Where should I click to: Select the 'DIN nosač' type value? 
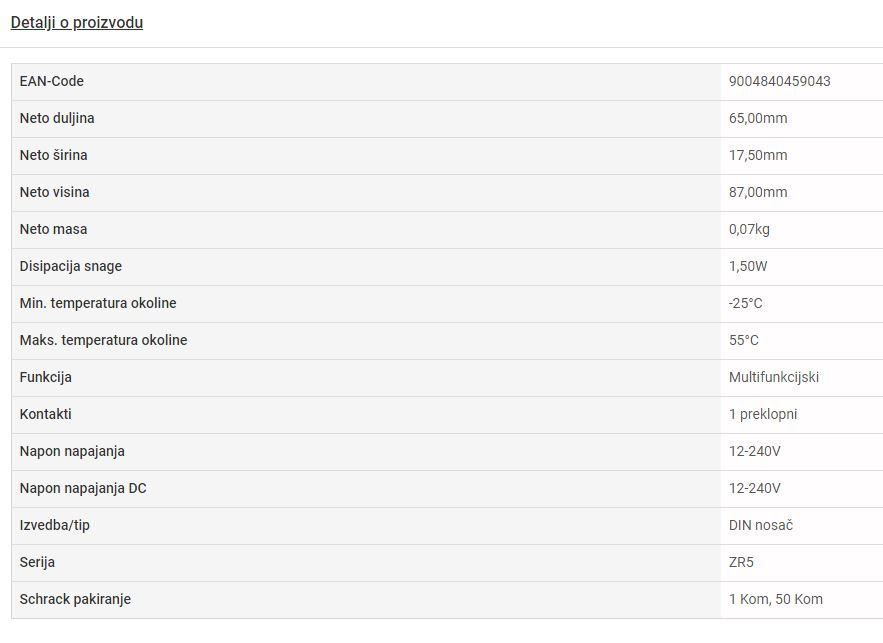(x=761, y=525)
